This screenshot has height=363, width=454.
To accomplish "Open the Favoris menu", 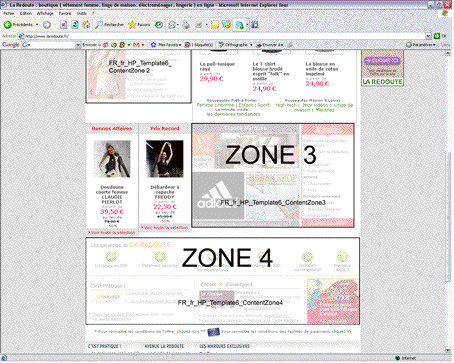I will click(x=65, y=13).
